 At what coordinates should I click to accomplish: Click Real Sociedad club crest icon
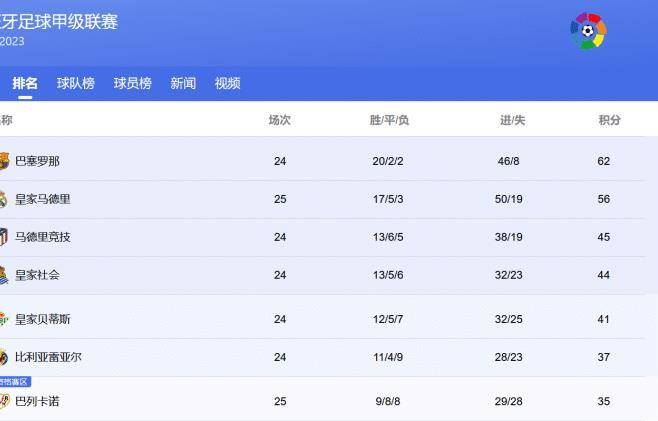(4, 275)
